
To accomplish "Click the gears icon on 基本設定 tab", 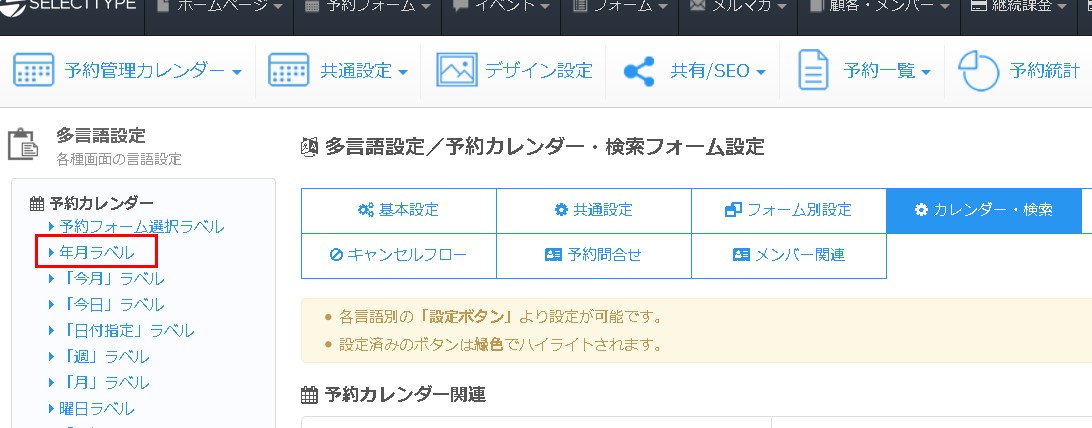I will 366,210.
